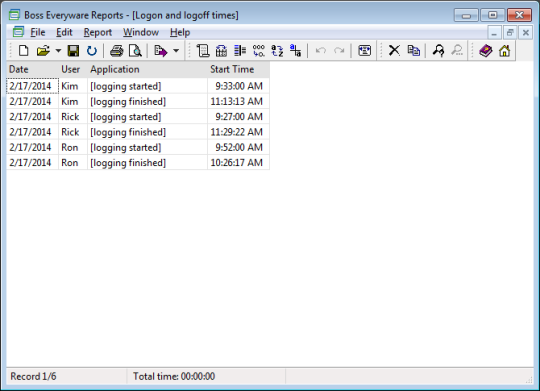The width and height of the screenshot is (540, 391).
Task: Click the a-z sort toolbar icon
Action: 277,51
